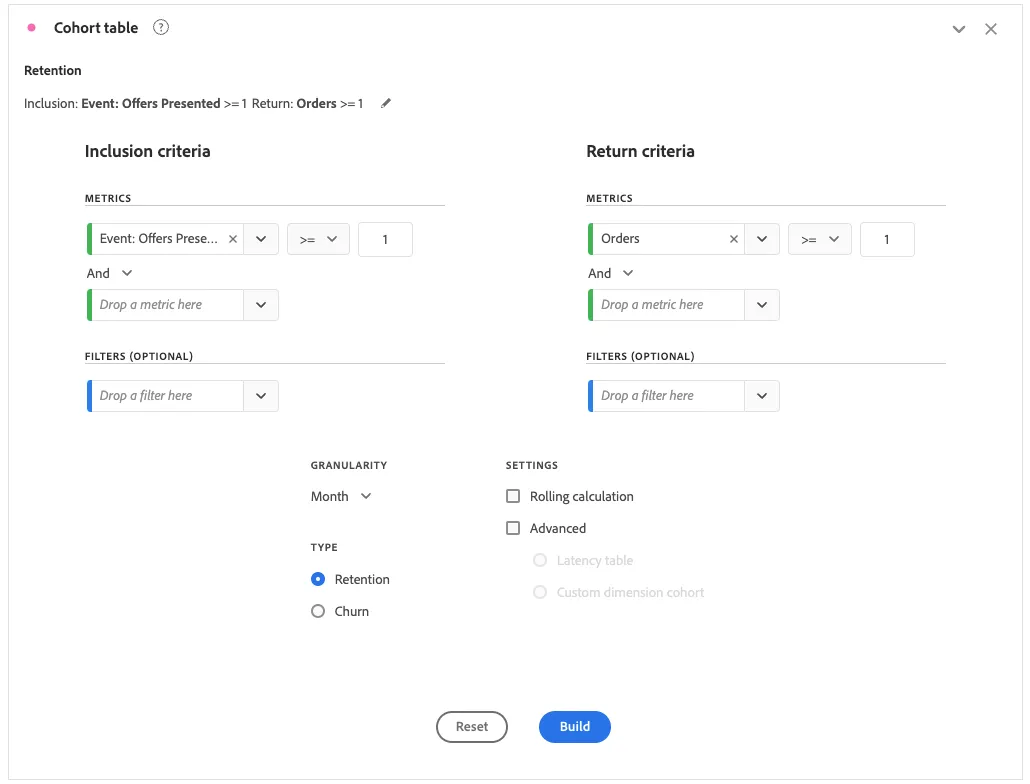Click the Build button

[x=575, y=727]
